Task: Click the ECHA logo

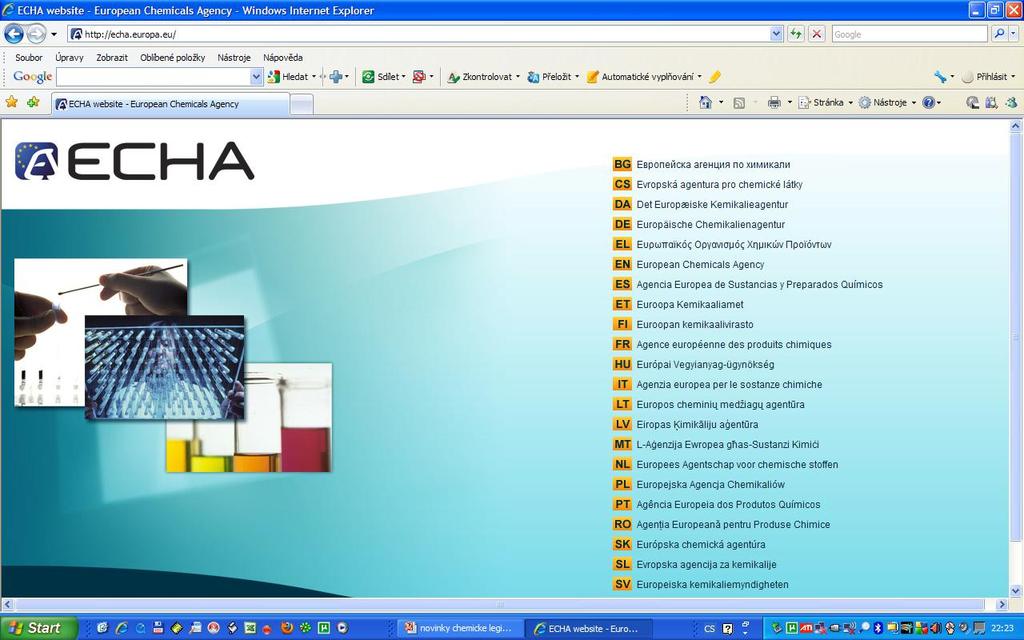Action: 135,161
